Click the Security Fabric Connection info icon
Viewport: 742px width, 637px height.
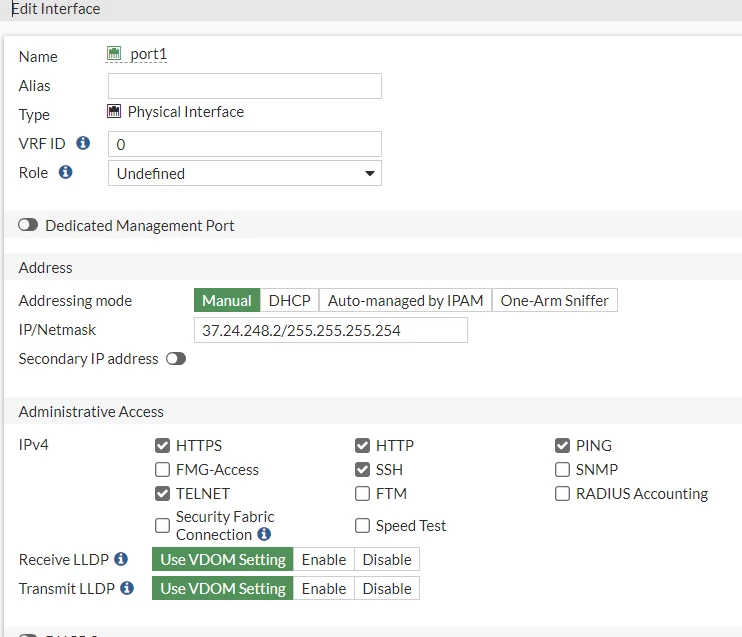(x=264, y=534)
